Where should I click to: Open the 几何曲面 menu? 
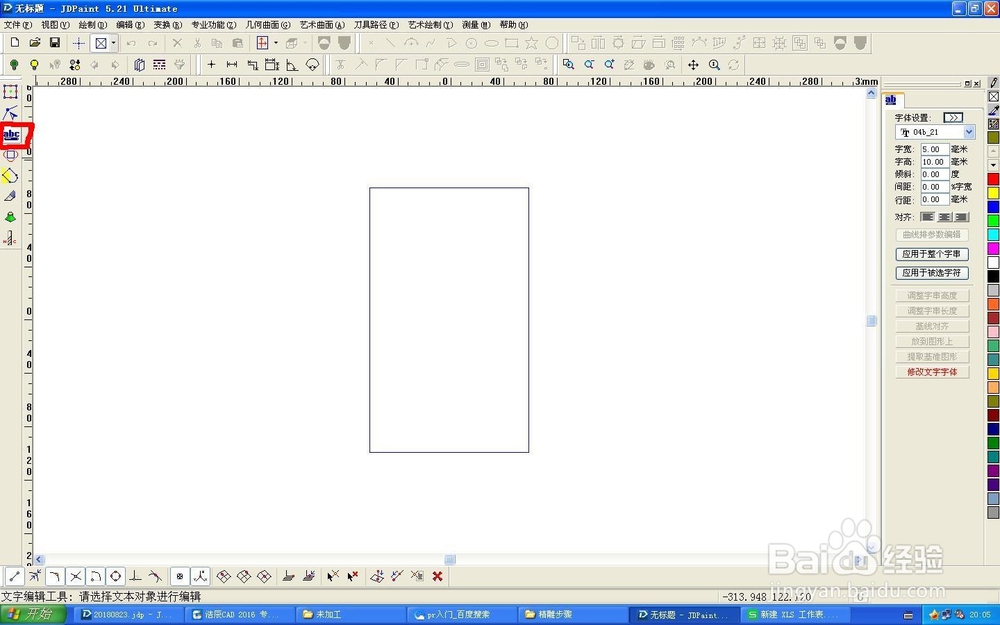pos(268,25)
